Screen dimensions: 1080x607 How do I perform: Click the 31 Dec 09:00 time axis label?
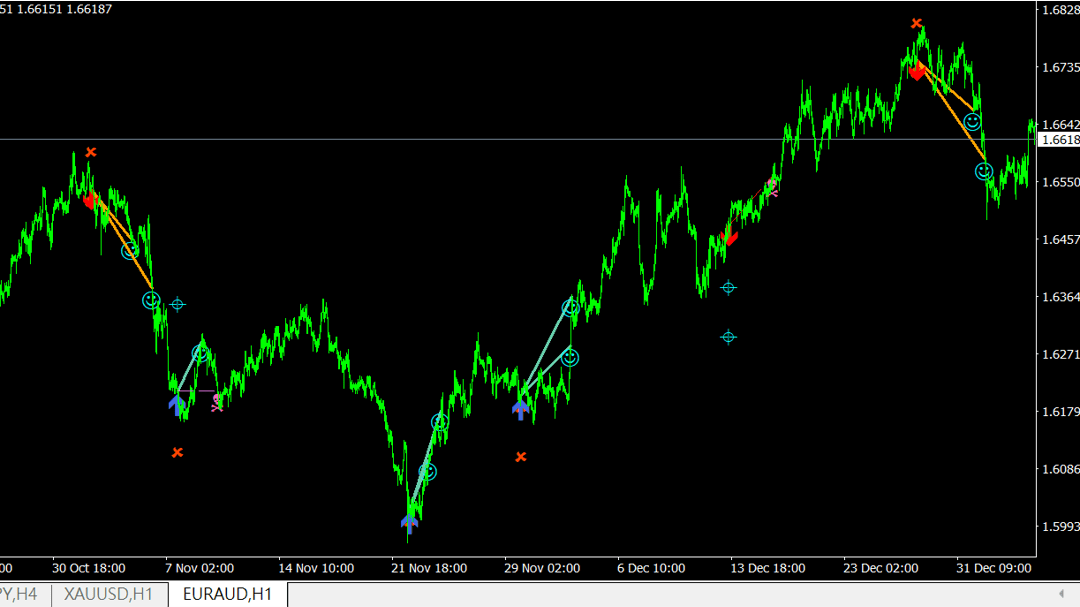tap(993, 568)
